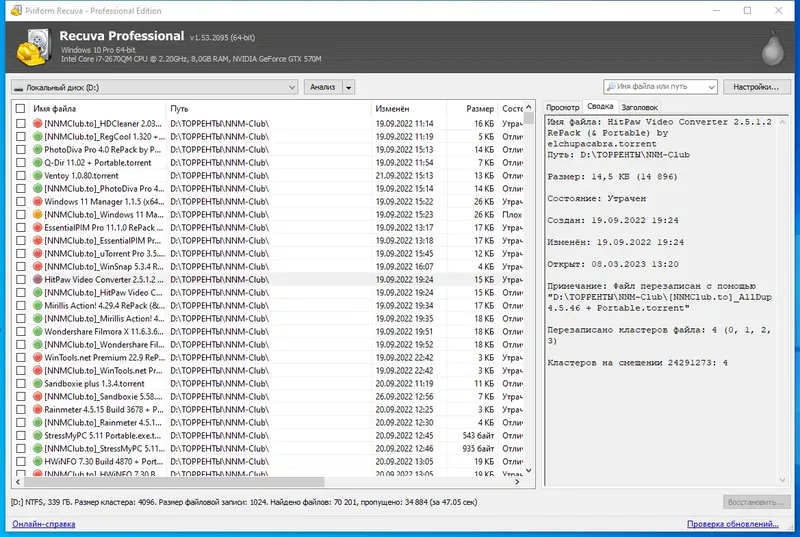Click the green status dot of Sandboxie plus 1.3.4.torrent
This screenshot has width=800, height=537.
coord(37,383)
